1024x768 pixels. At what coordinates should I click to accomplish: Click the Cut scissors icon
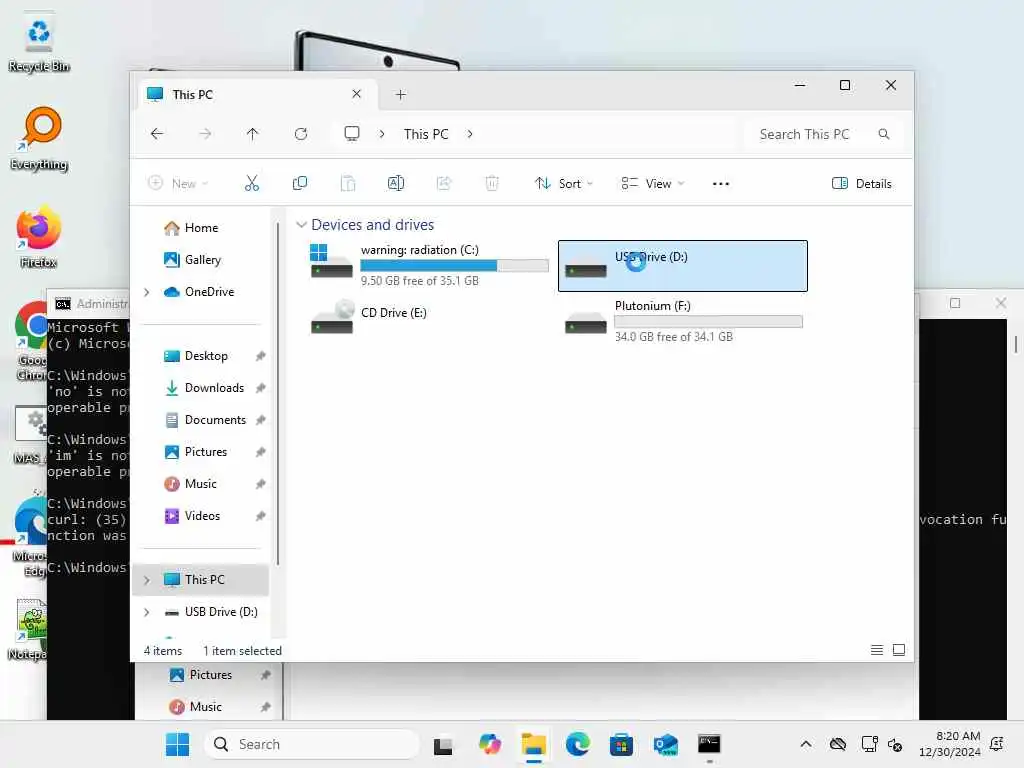[251, 184]
